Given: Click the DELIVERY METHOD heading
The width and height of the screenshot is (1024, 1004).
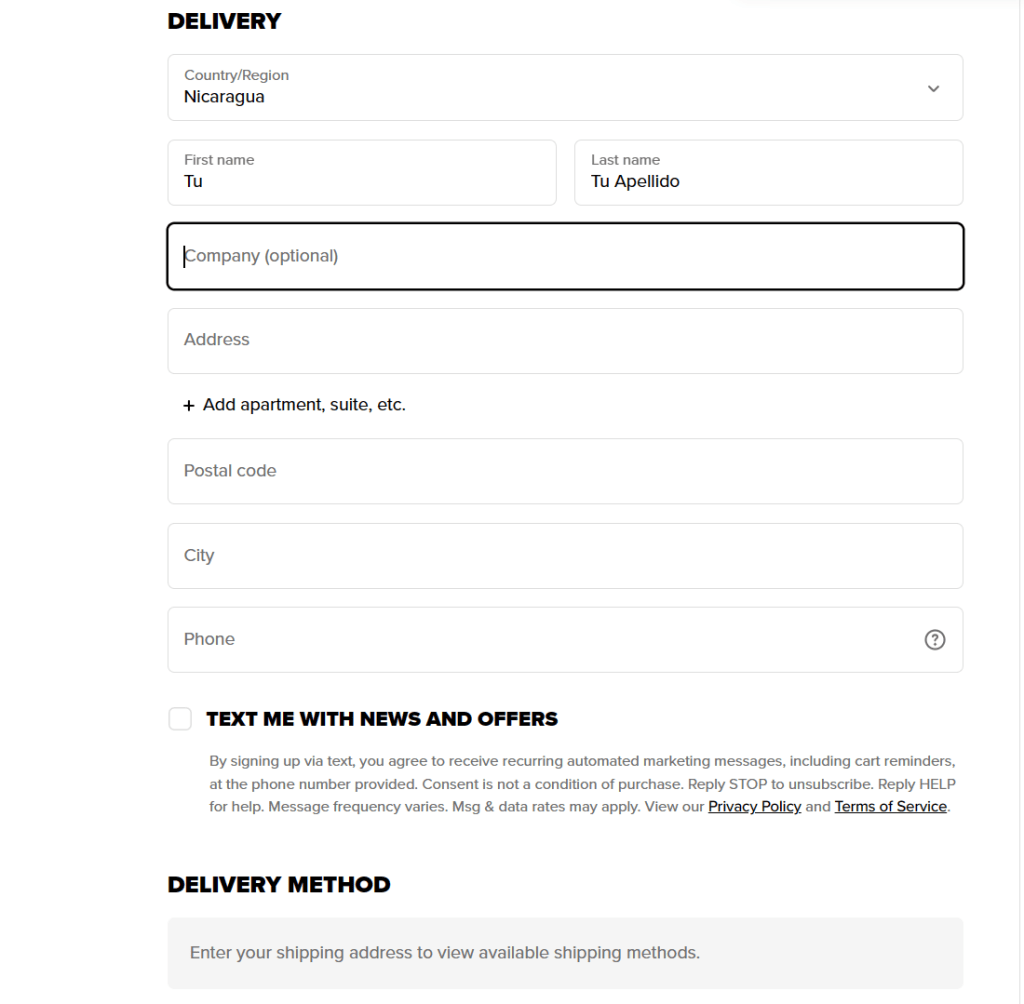Looking at the screenshot, I should [x=279, y=884].
